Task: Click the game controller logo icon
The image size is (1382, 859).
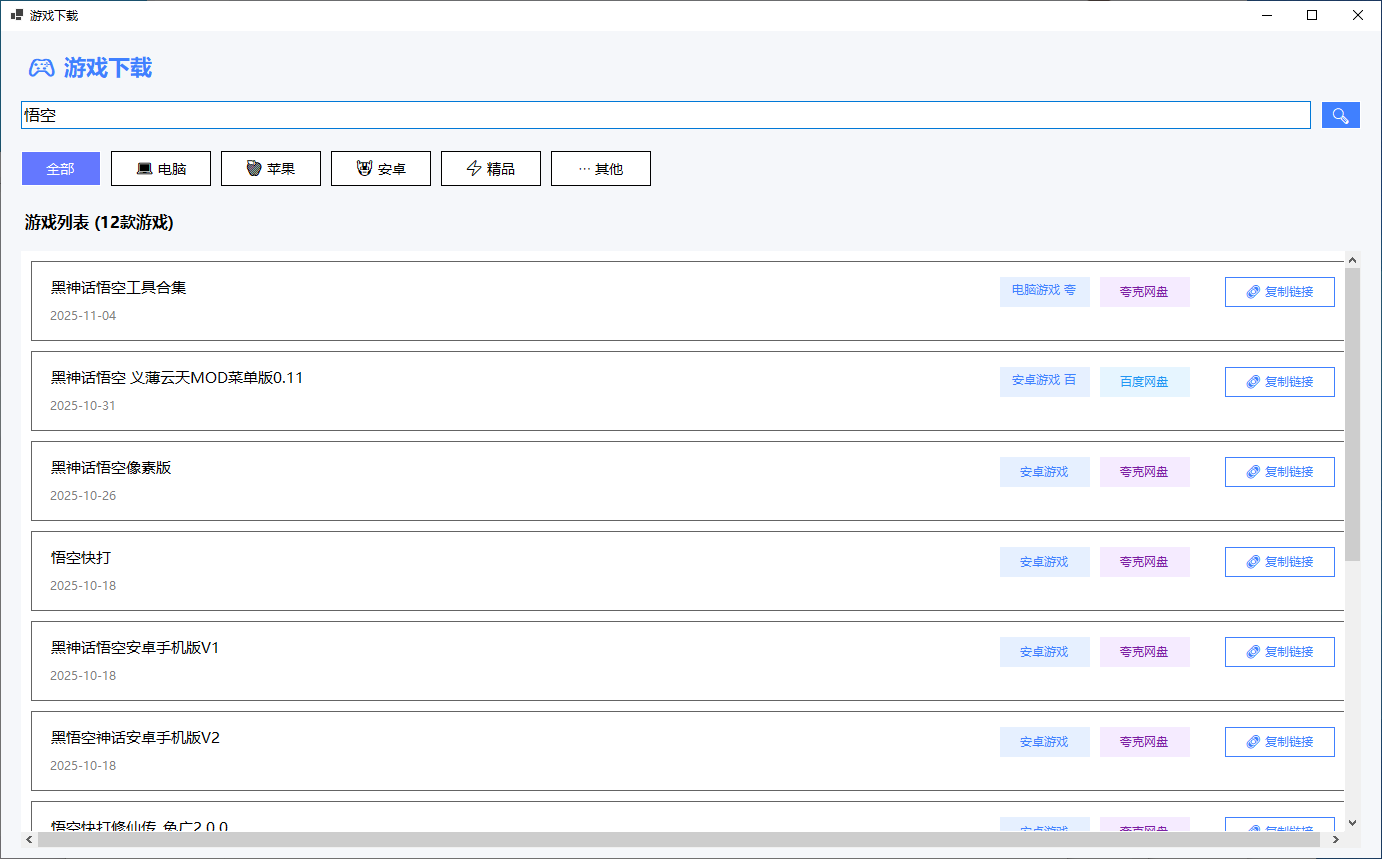Action: coord(41,68)
